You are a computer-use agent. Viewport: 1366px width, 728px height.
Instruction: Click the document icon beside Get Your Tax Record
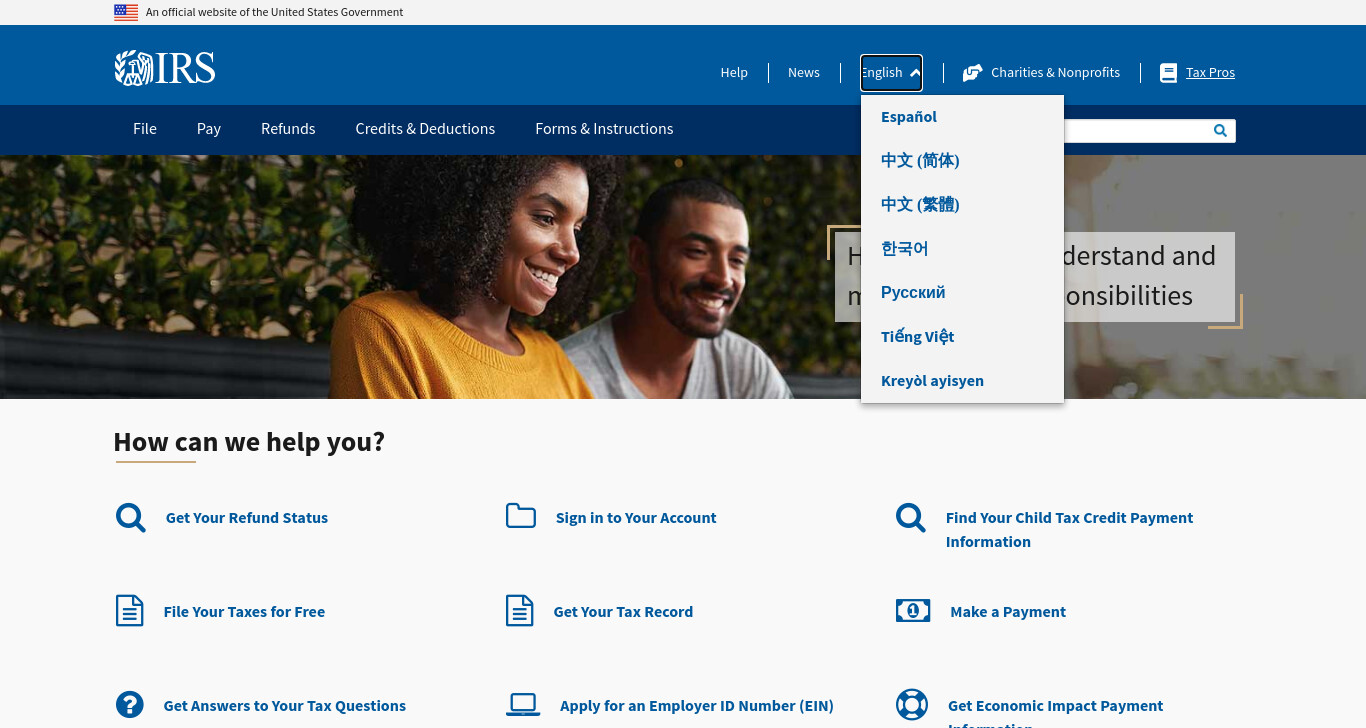point(520,610)
